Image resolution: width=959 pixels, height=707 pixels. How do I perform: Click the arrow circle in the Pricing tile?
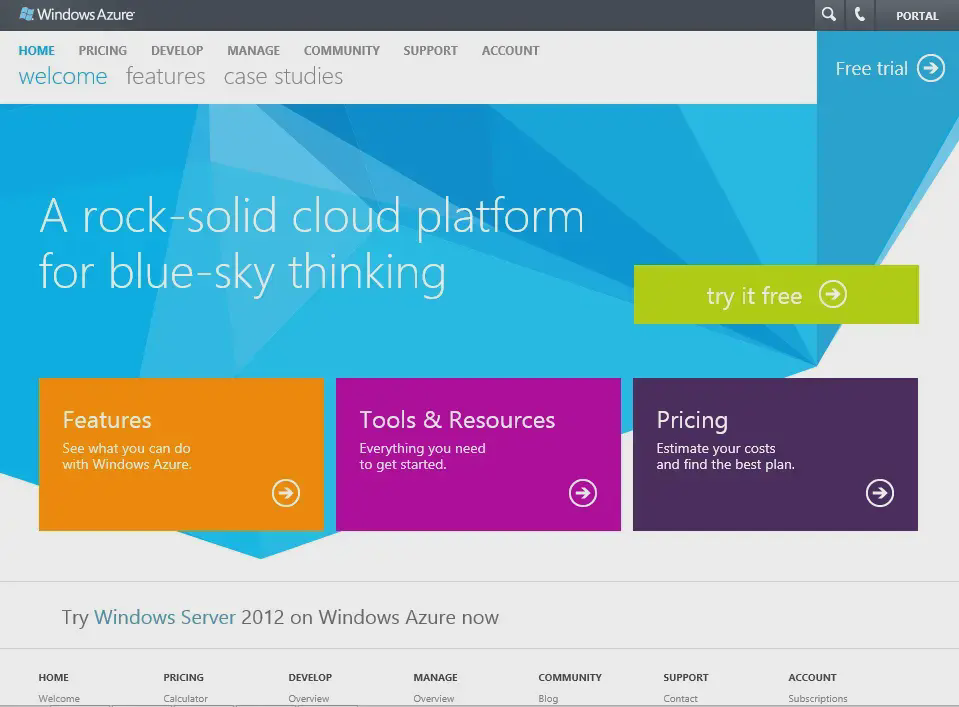(x=880, y=492)
